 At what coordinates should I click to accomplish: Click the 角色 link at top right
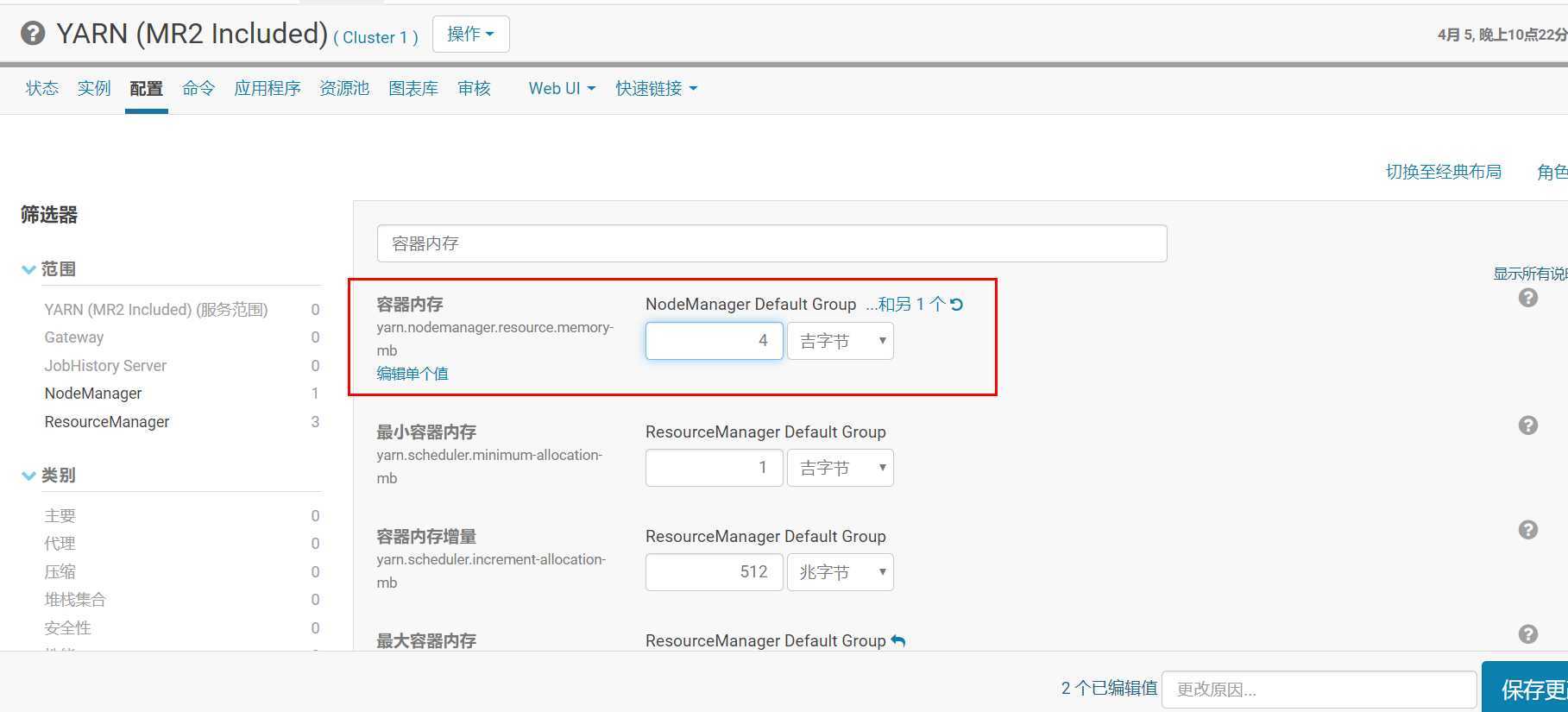click(1552, 172)
